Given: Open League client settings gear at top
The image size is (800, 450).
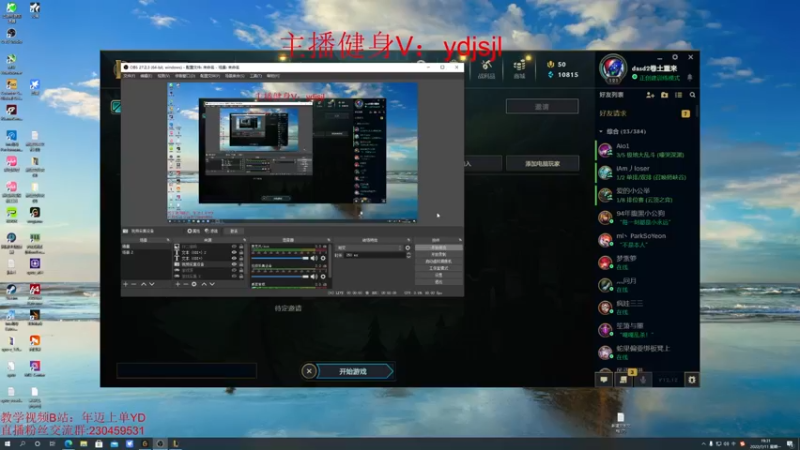Looking at the screenshot, I should (675, 57).
